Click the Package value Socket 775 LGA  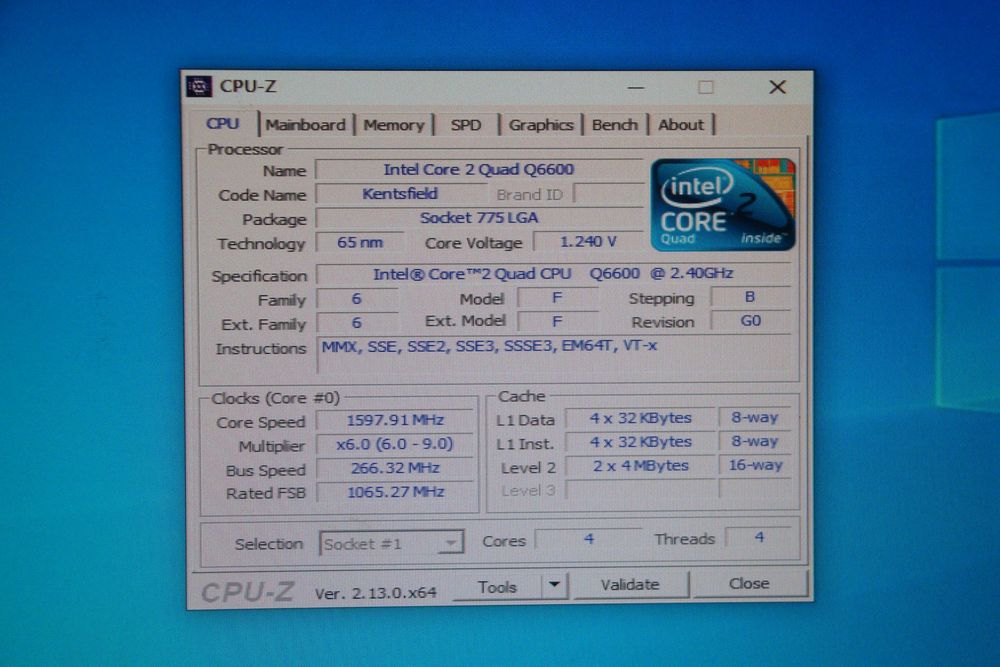pos(478,218)
